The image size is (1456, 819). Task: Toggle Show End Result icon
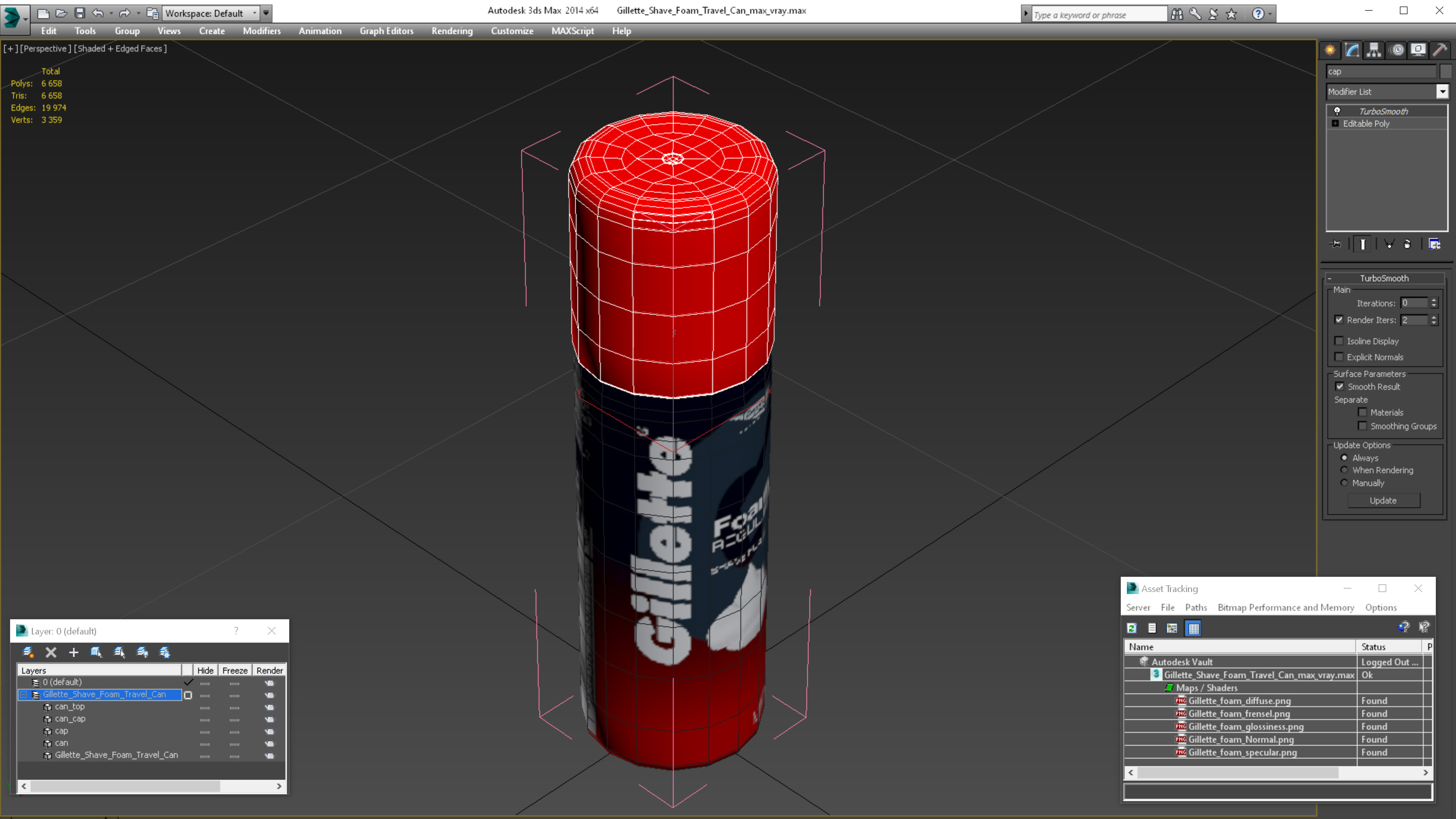[1363, 244]
